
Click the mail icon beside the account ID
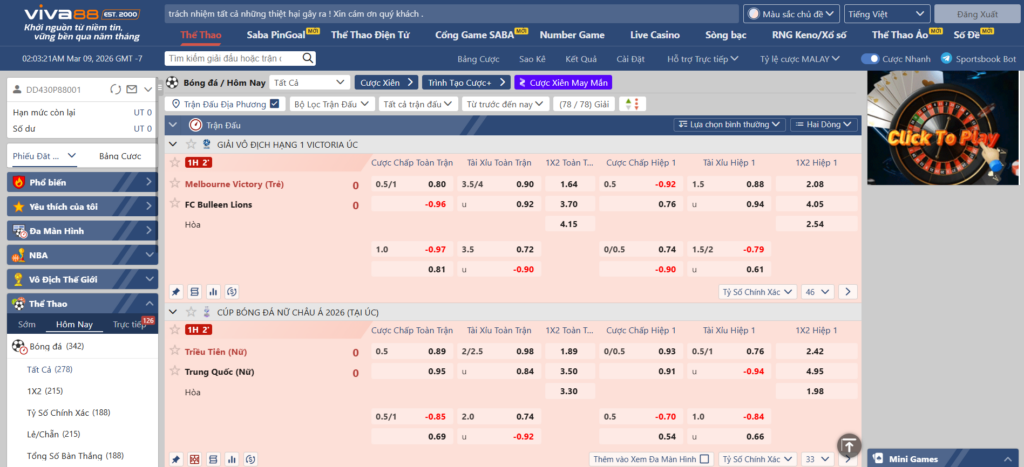point(133,90)
